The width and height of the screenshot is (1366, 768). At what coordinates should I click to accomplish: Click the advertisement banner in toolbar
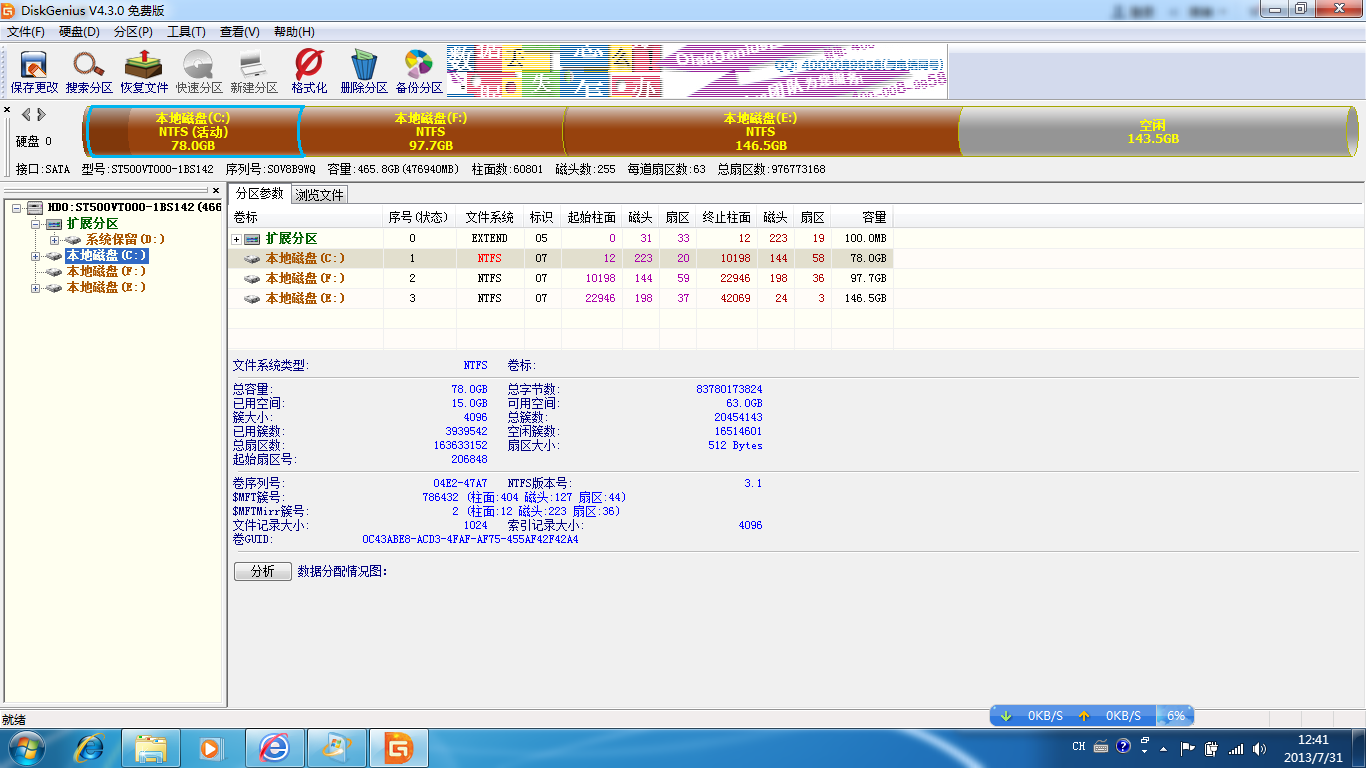coord(696,71)
